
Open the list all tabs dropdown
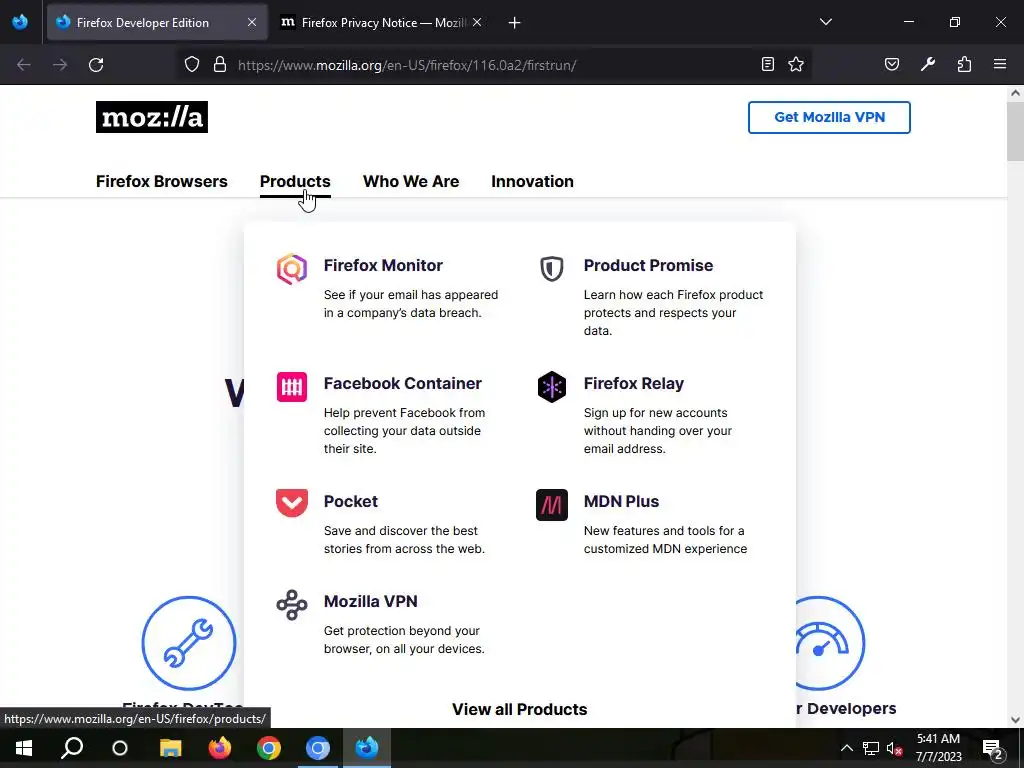[826, 22]
